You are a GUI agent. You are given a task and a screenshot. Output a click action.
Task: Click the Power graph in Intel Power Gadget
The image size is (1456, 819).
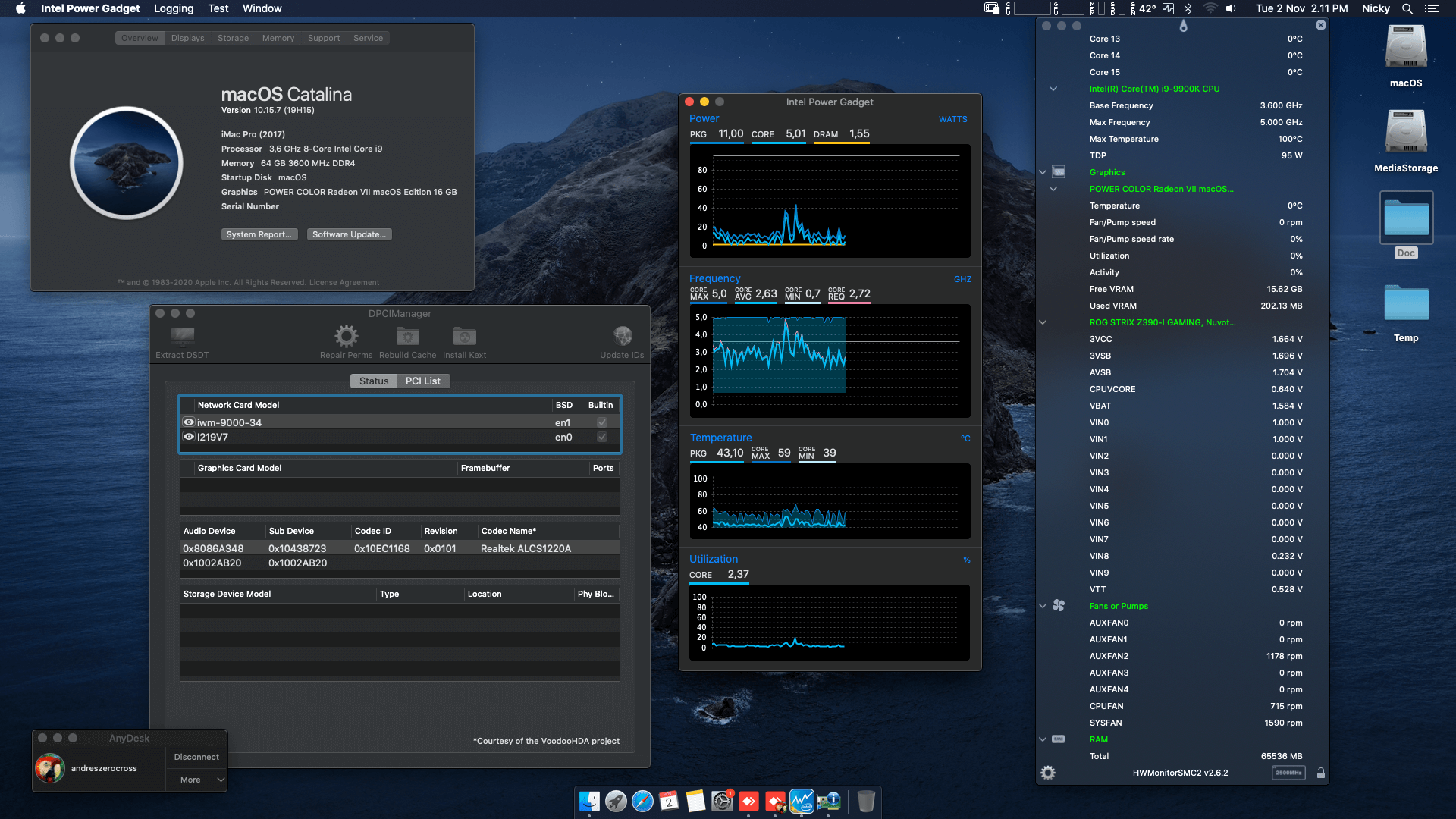(x=830, y=201)
